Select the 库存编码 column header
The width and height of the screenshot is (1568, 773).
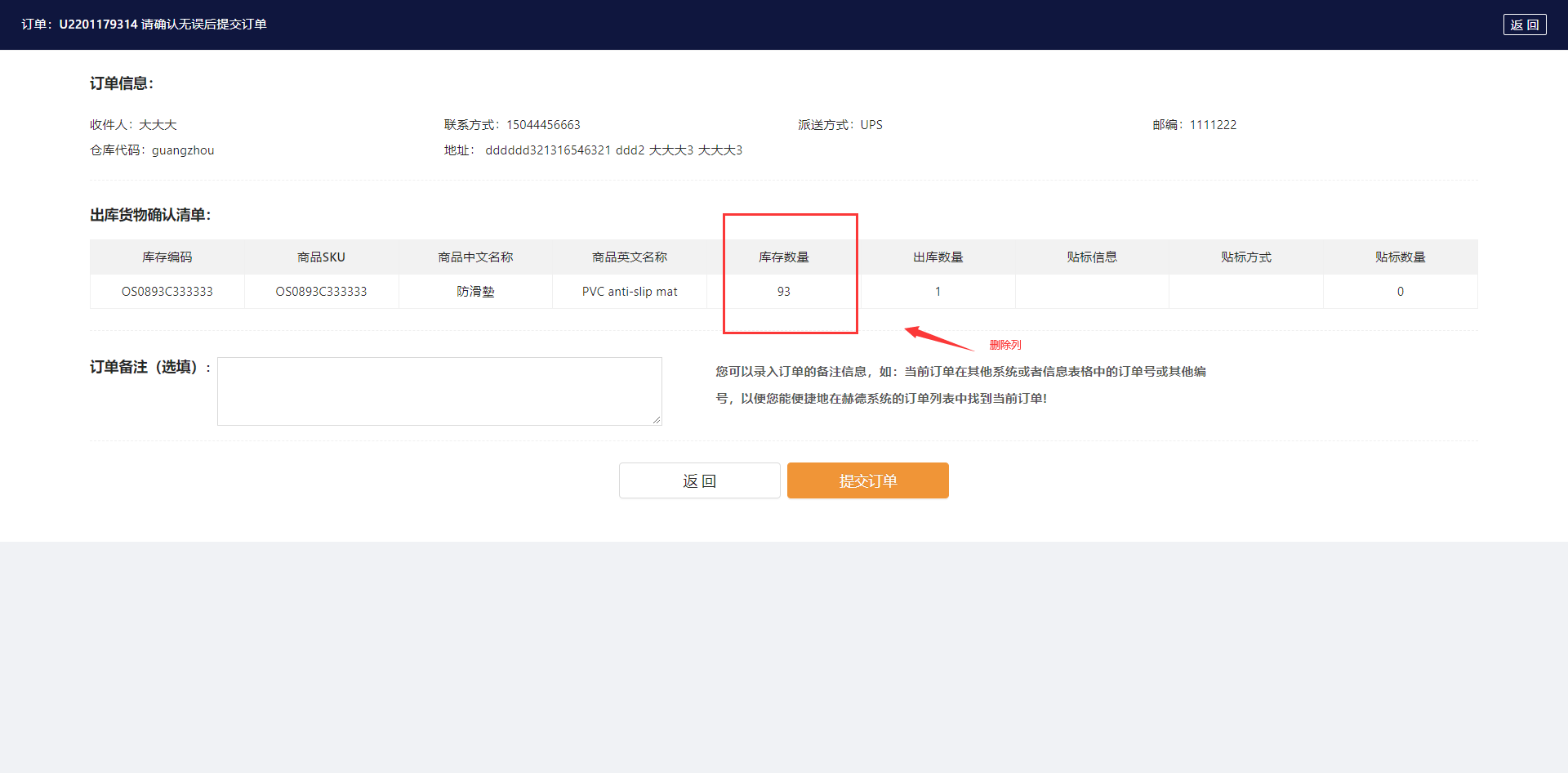coord(167,257)
